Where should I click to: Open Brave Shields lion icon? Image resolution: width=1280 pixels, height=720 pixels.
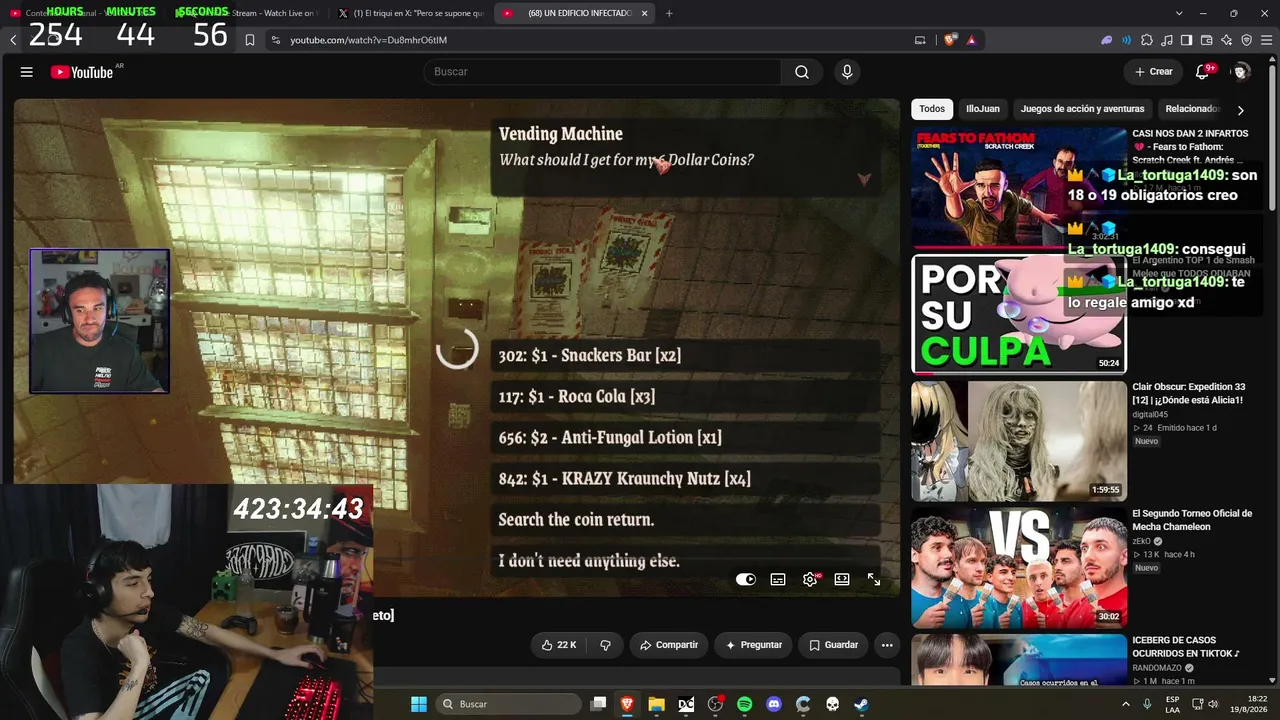tap(949, 40)
